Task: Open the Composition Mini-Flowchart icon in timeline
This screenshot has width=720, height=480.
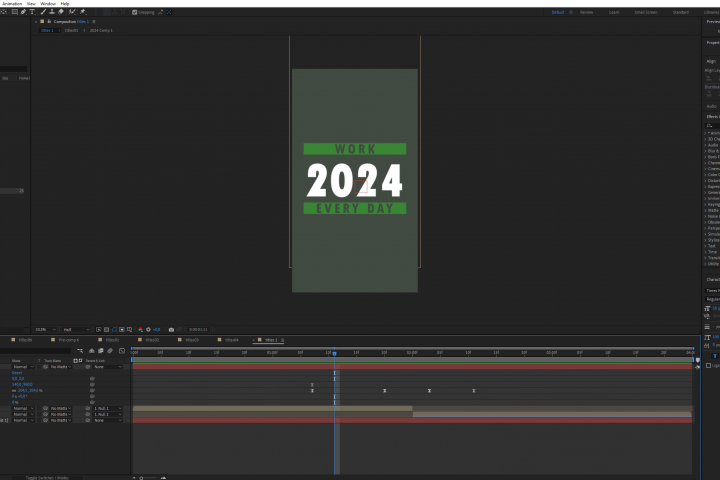Action: [80, 351]
